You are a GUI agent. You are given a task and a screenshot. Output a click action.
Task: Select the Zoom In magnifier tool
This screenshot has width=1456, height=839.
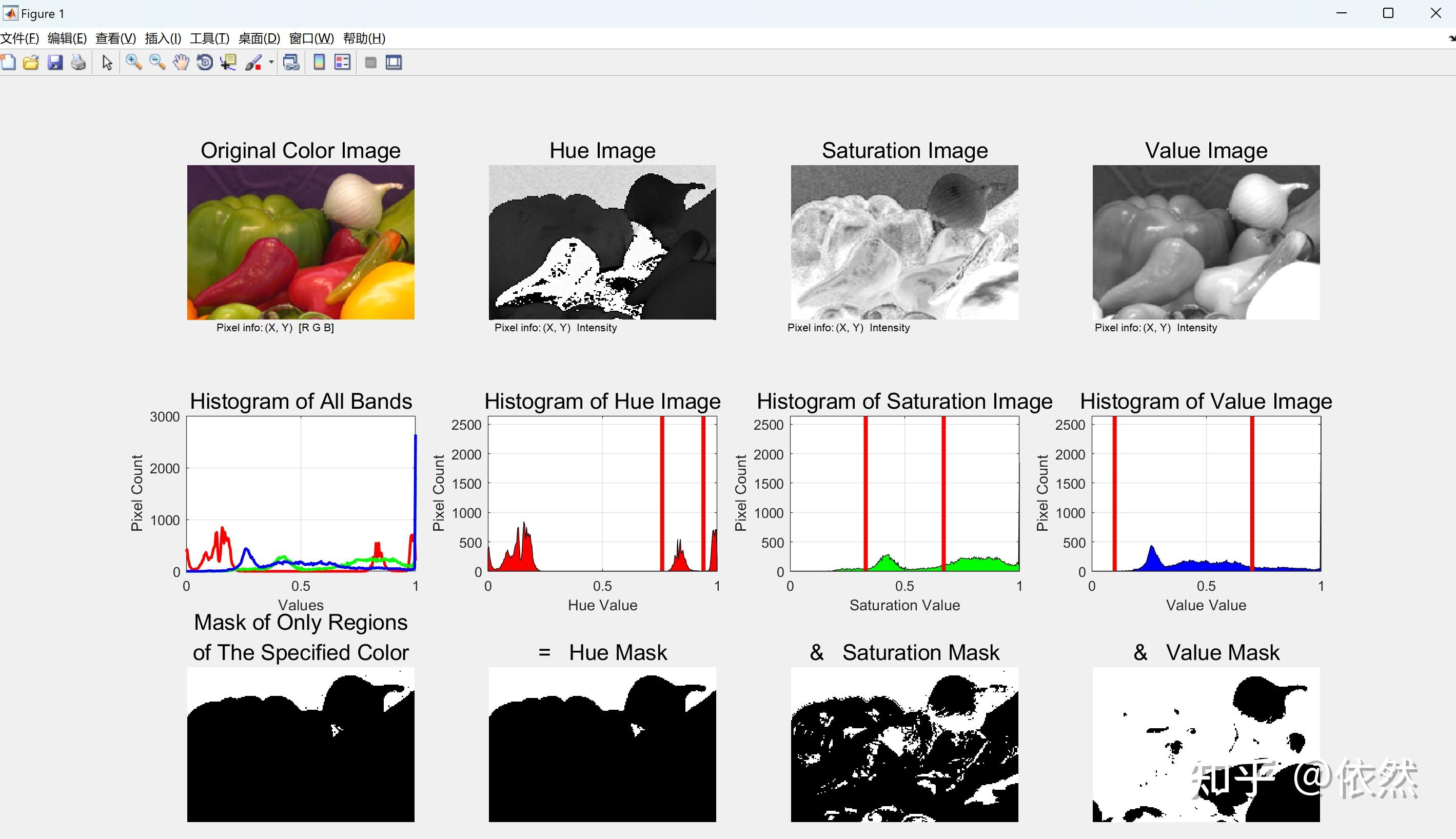[134, 62]
